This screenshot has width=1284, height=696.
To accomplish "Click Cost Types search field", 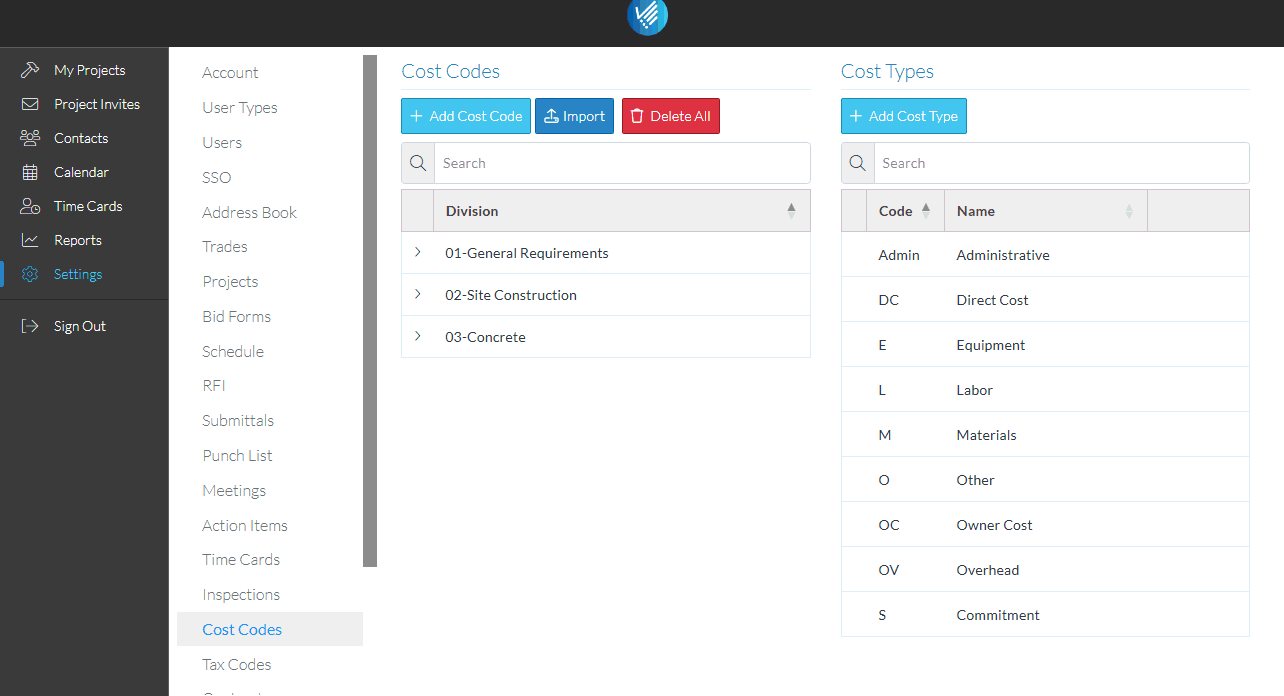I will (x=1062, y=163).
